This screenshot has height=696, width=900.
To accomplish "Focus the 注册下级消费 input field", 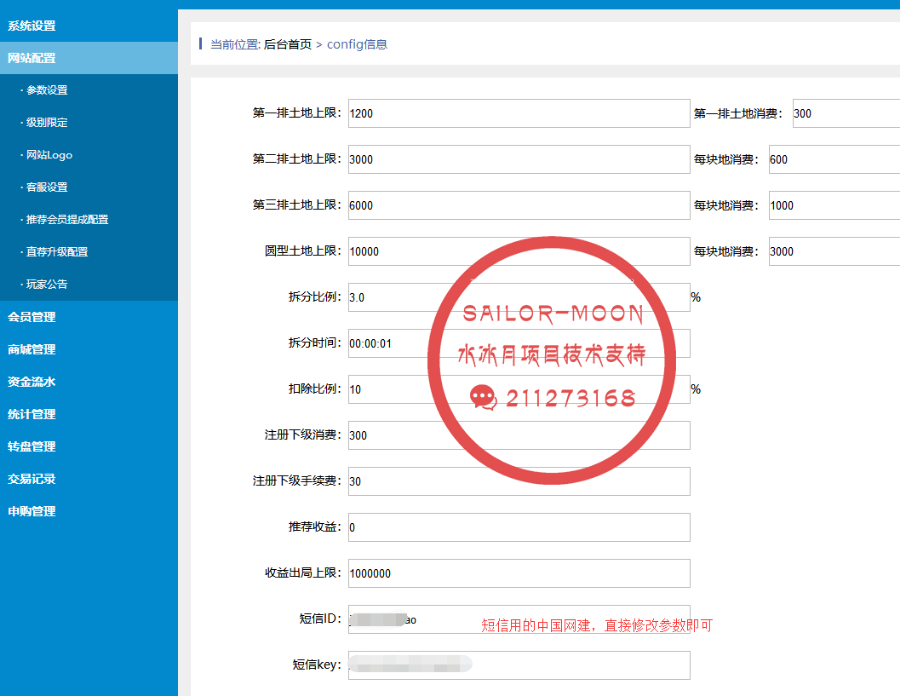I will pos(519,435).
